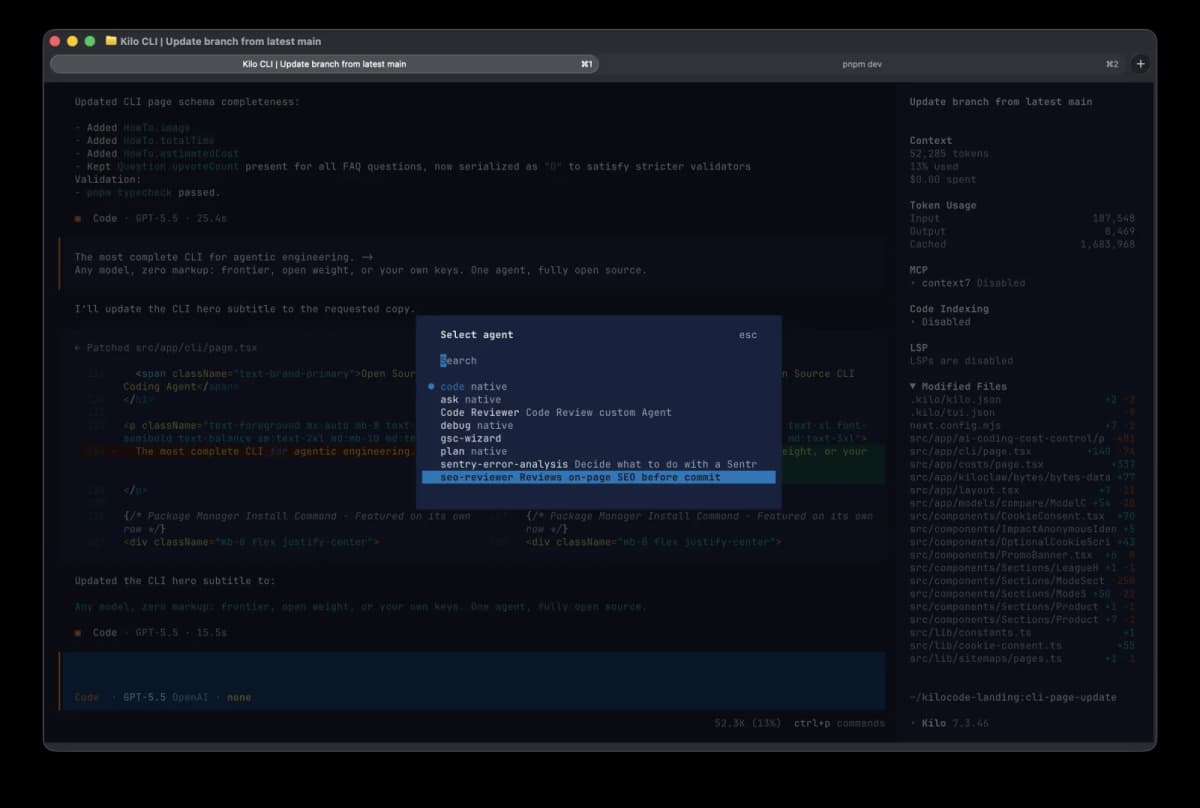
Task: Click the selected-agent dot beside code native
Action: tap(431, 386)
